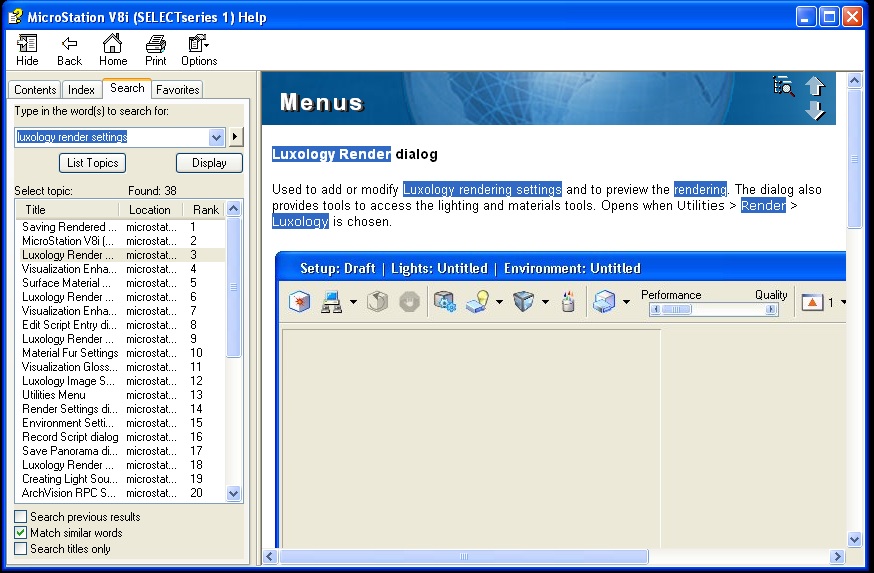Click the topic list scroll down arrow
Image resolution: width=874 pixels, height=573 pixels.
click(x=234, y=493)
